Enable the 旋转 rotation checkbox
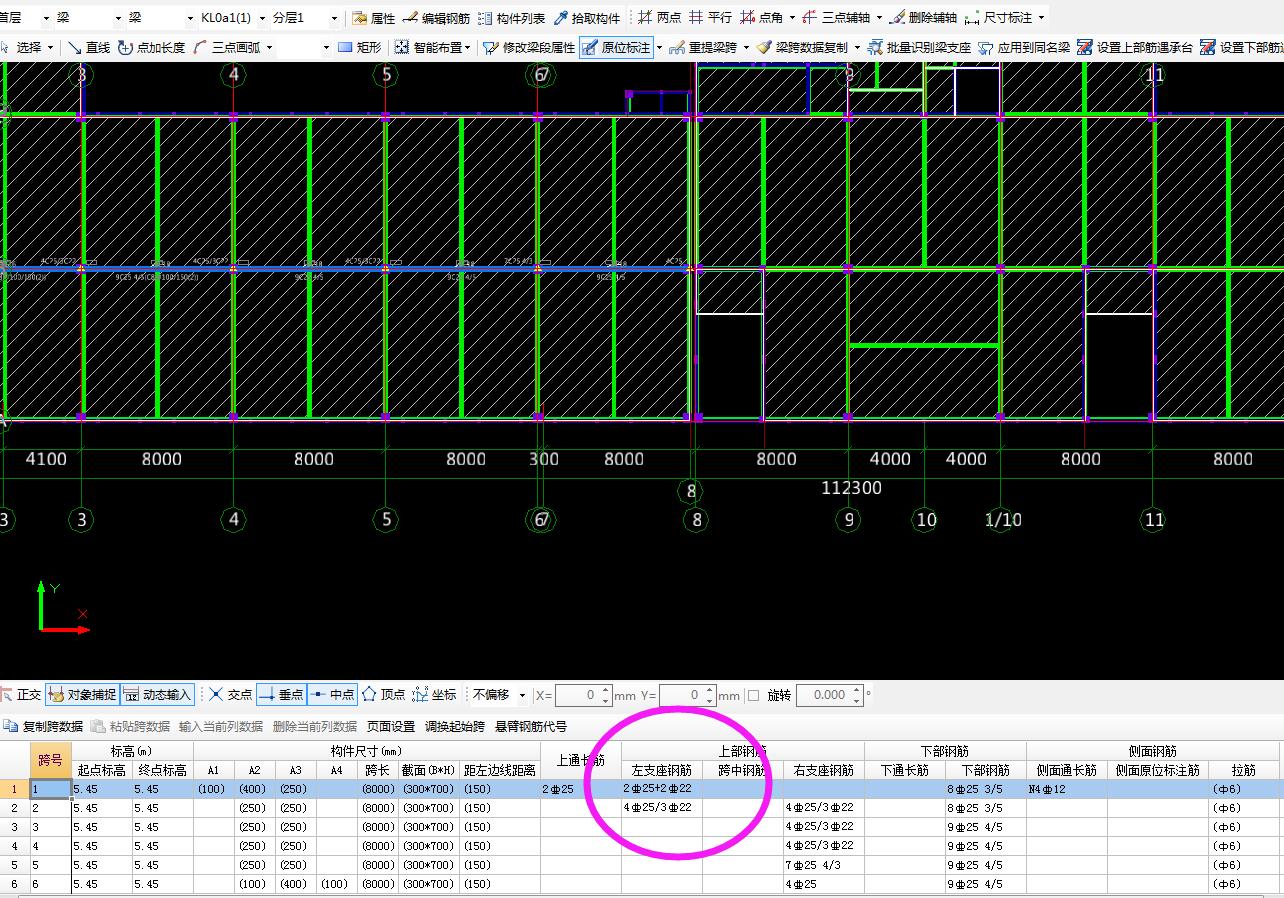The height and width of the screenshot is (898, 1284). pos(754,695)
